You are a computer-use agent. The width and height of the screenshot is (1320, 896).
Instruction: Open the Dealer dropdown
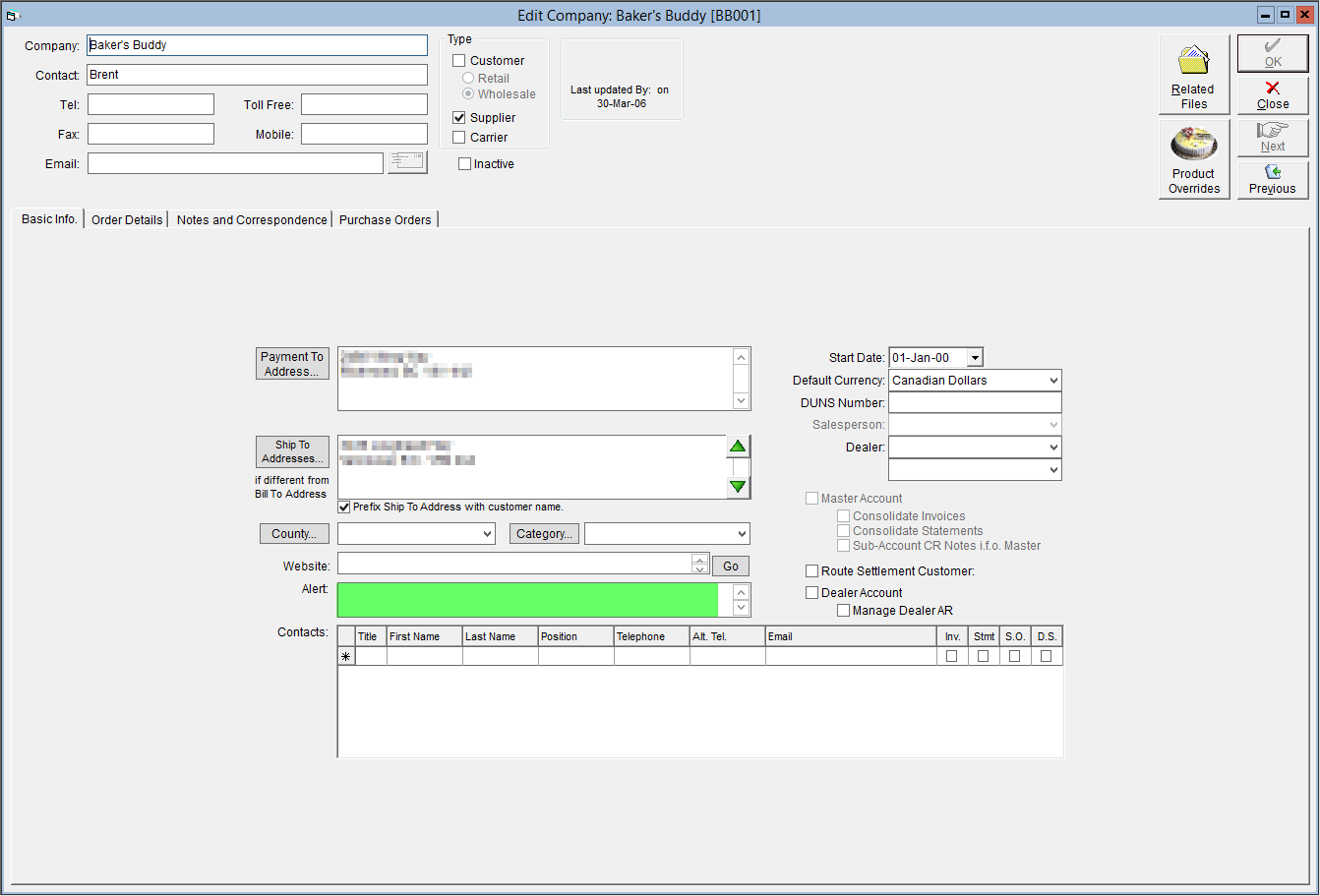(1053, 448)
